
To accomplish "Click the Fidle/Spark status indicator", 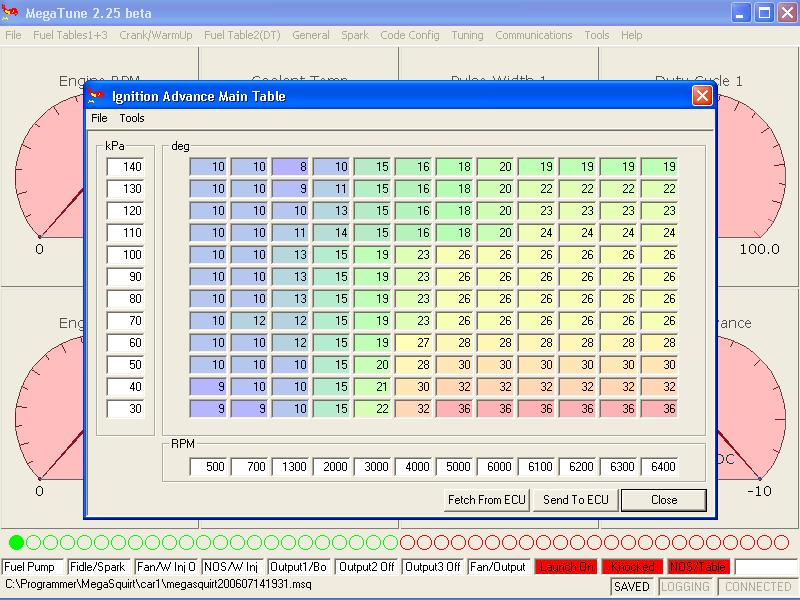I will click(x=99, y=567).
